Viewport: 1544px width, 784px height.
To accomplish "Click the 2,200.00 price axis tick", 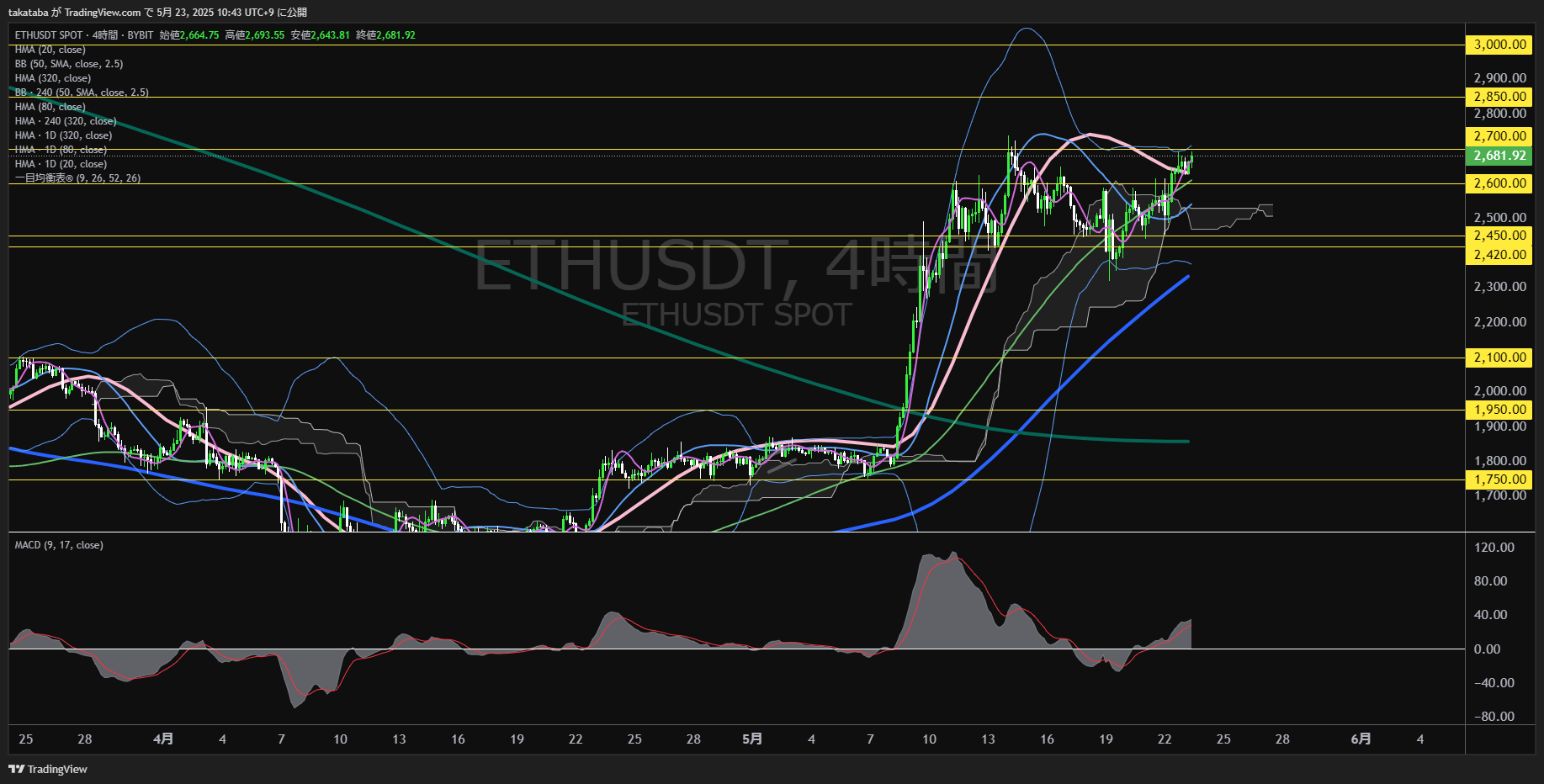I will (1499, 322).
